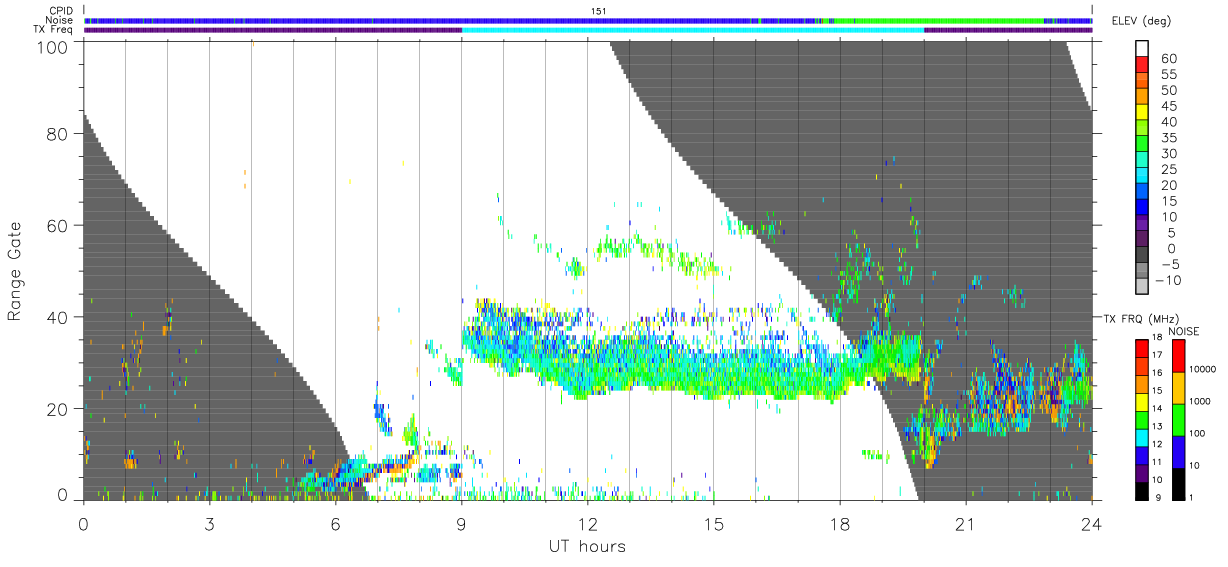Click the first purple segment of TX Freq strip
Image resolution: width=1228 pixels, height=567 pixels.
click(273, 30)
